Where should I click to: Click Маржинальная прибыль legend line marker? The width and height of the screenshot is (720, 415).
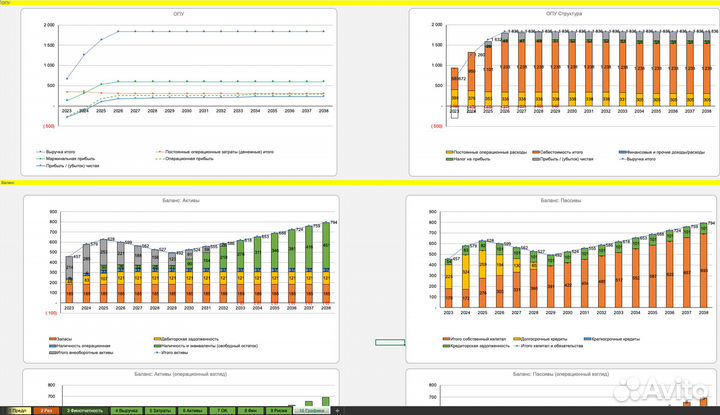[x=40, y=158]
